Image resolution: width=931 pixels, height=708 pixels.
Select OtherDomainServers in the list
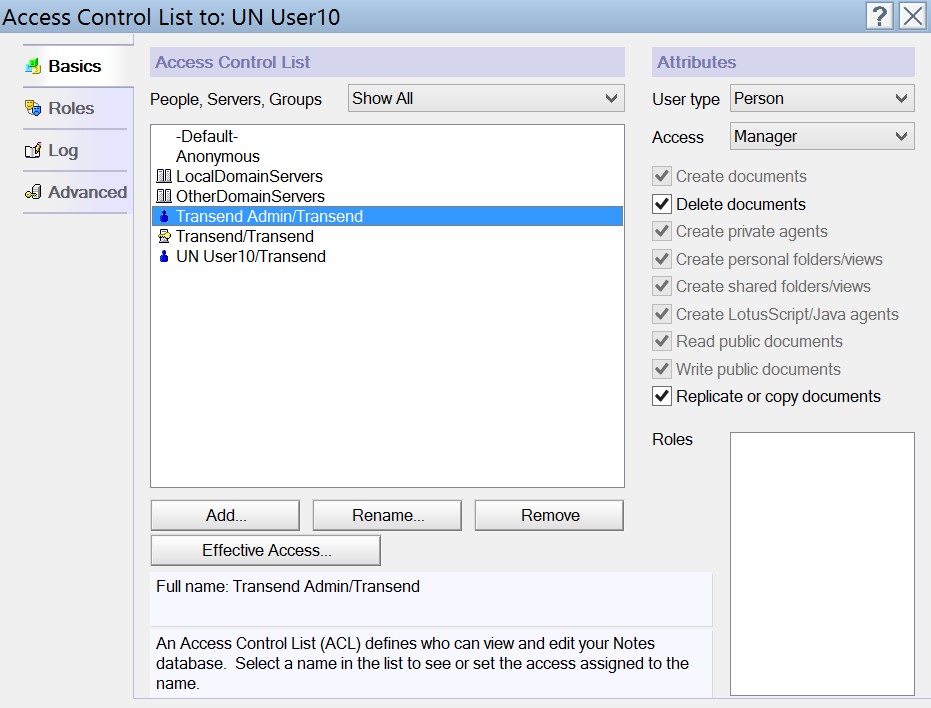[387, 196]
